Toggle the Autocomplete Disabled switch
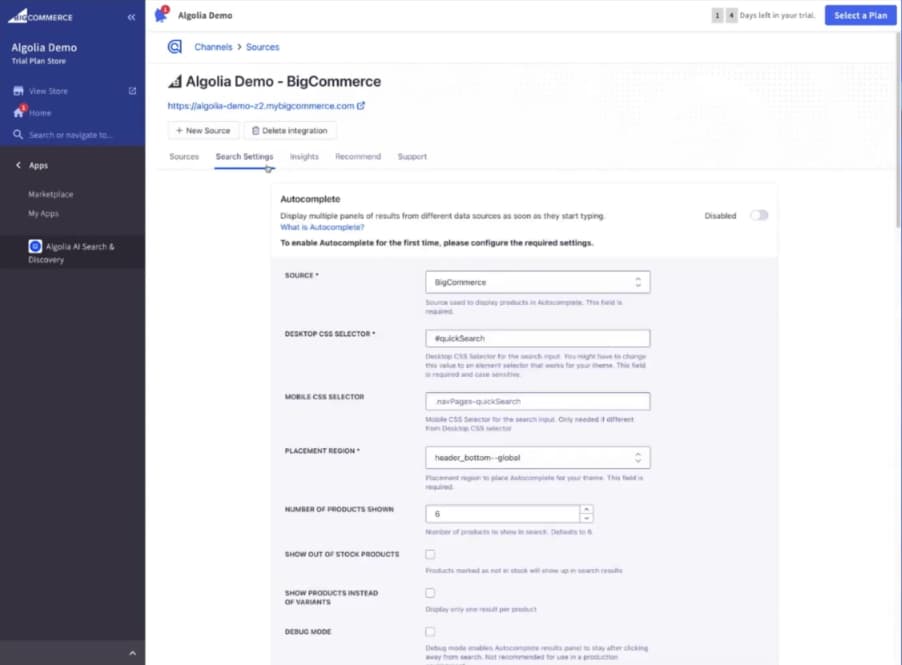The width and height of the screenshot is (902, 665). click(759, 216)
